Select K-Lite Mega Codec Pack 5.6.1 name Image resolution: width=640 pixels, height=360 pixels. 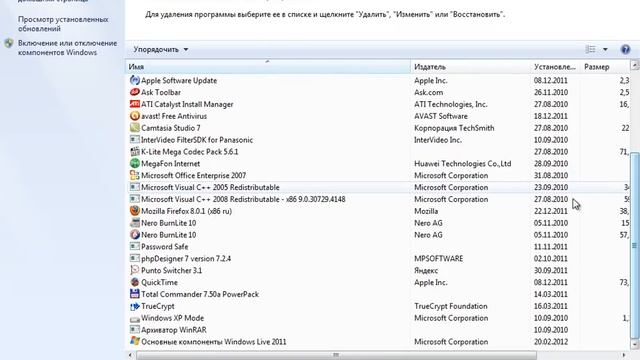[x=189, y=151]
